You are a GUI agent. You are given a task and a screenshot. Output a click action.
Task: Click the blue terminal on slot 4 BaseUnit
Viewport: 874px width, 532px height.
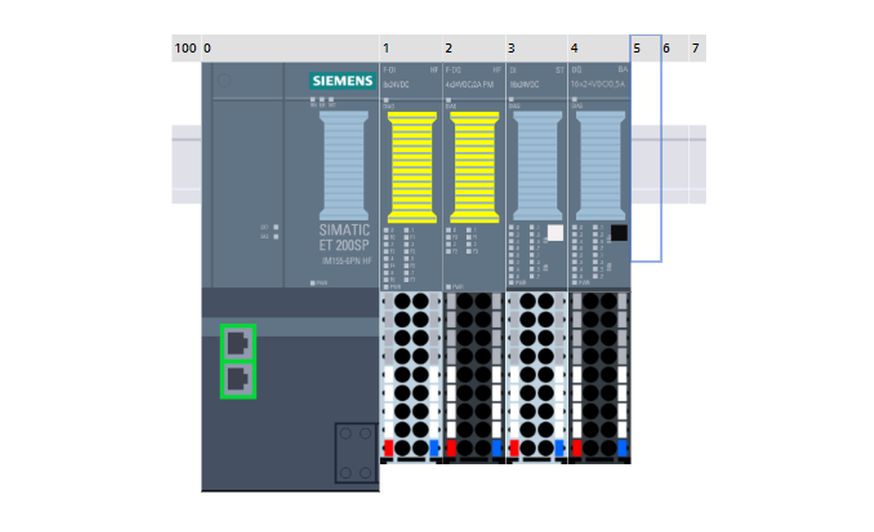[x=623, y=448]
